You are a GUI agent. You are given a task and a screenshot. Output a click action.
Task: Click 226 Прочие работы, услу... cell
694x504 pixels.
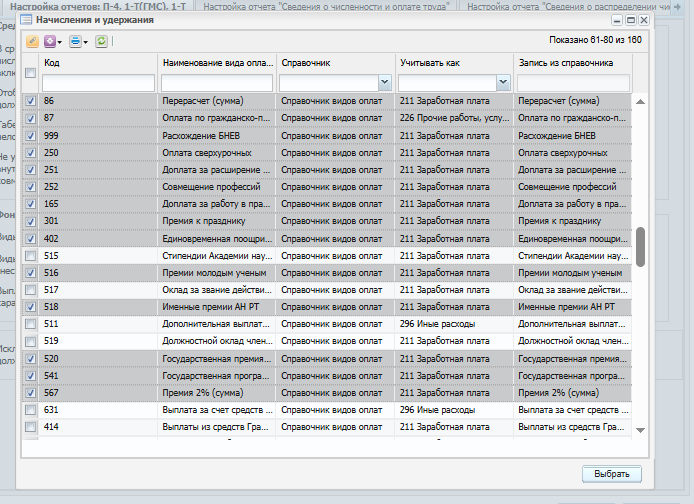454,118
